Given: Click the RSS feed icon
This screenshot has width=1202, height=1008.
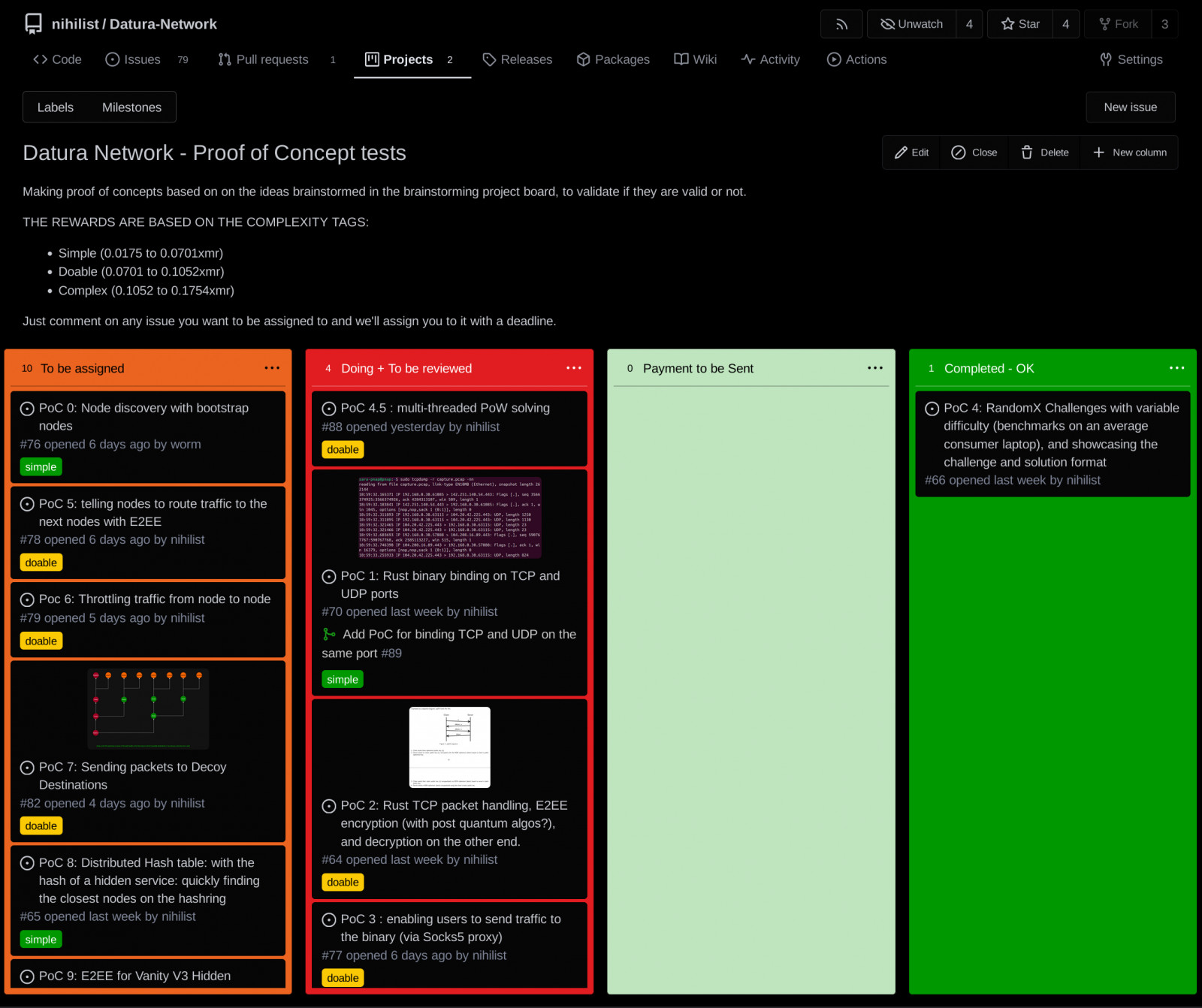Looking at the screenshot, I should [x=841, y=24].
